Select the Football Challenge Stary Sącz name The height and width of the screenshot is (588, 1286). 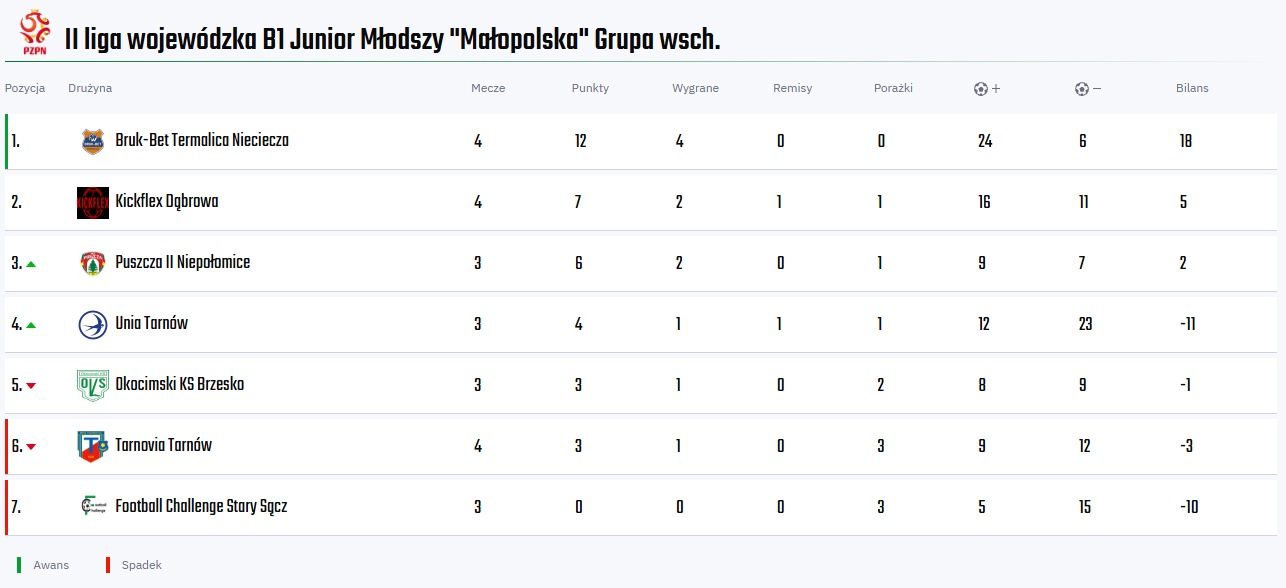pyautogui.click(x=201, y=506)
